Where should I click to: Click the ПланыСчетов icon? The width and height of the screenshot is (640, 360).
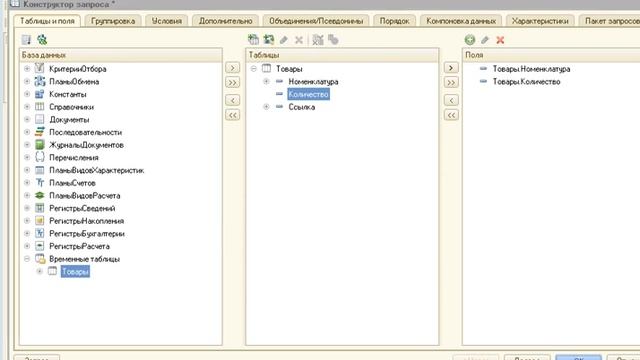pos(40,182)
